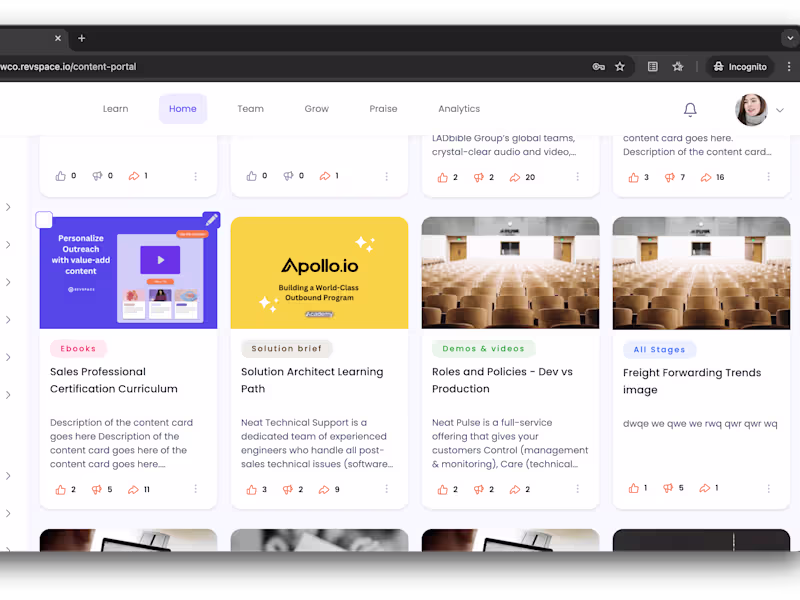The image size is (800, 600).
Task: Bookmark this page with the star icon
Action: tap(620, 67)
